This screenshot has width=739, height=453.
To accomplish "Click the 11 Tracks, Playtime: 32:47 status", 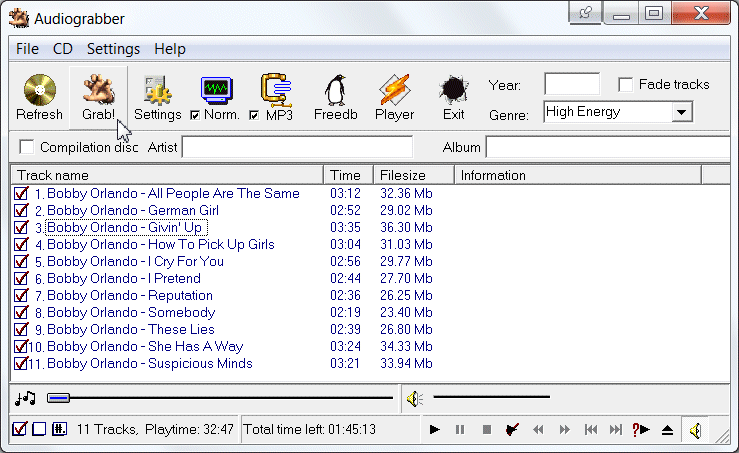I will [155, 429].
